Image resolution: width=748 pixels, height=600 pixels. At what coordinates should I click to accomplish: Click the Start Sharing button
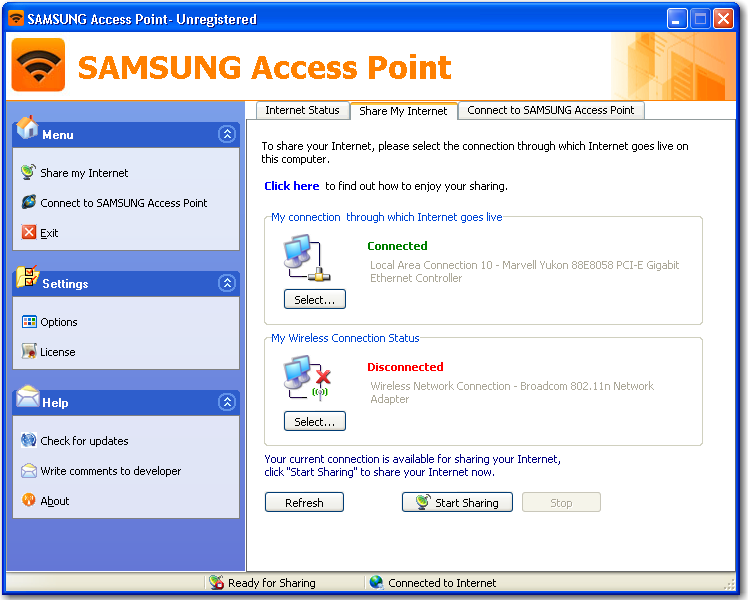[457, 502]
